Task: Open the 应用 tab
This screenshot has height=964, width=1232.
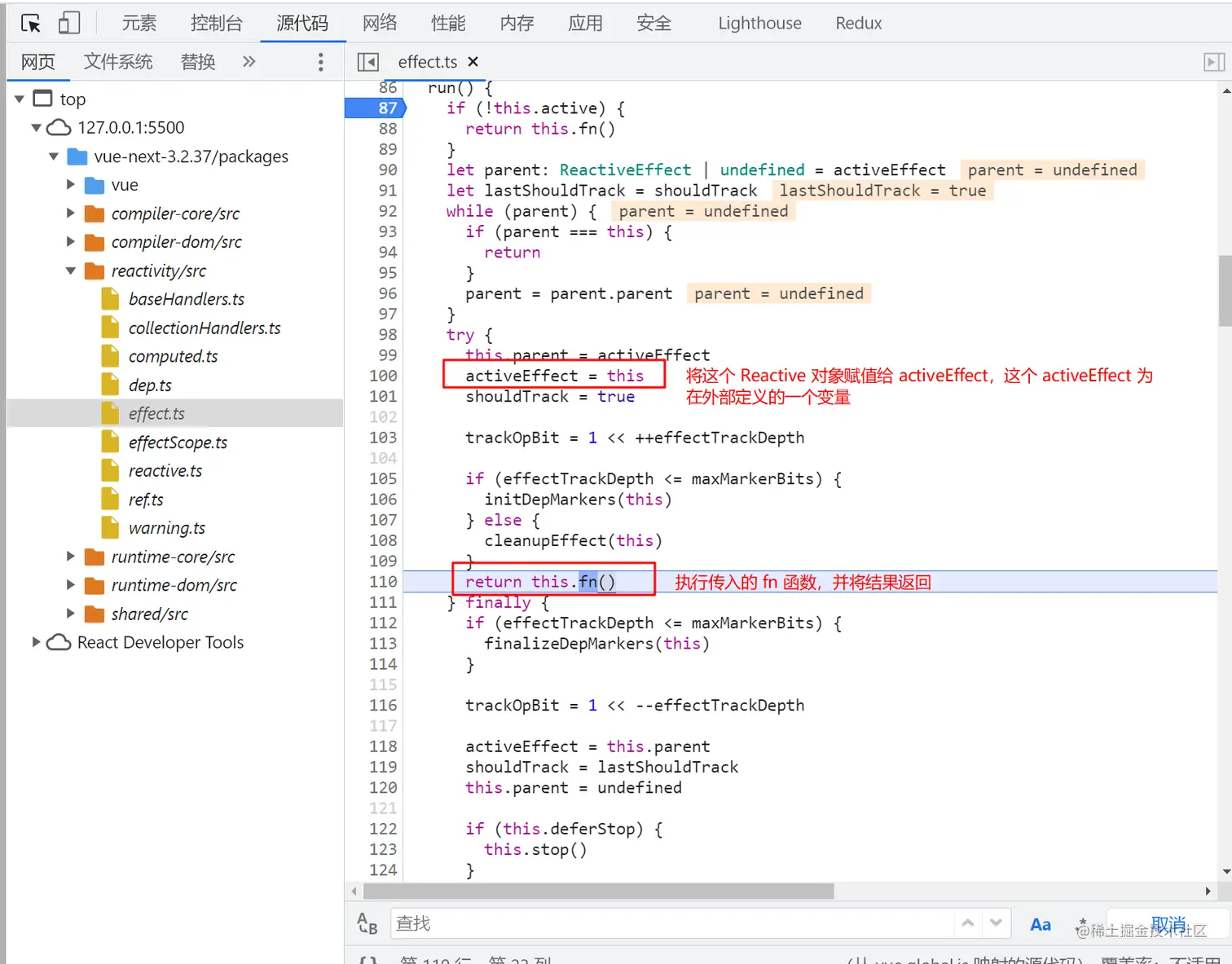Action: [x=585, y=23]
